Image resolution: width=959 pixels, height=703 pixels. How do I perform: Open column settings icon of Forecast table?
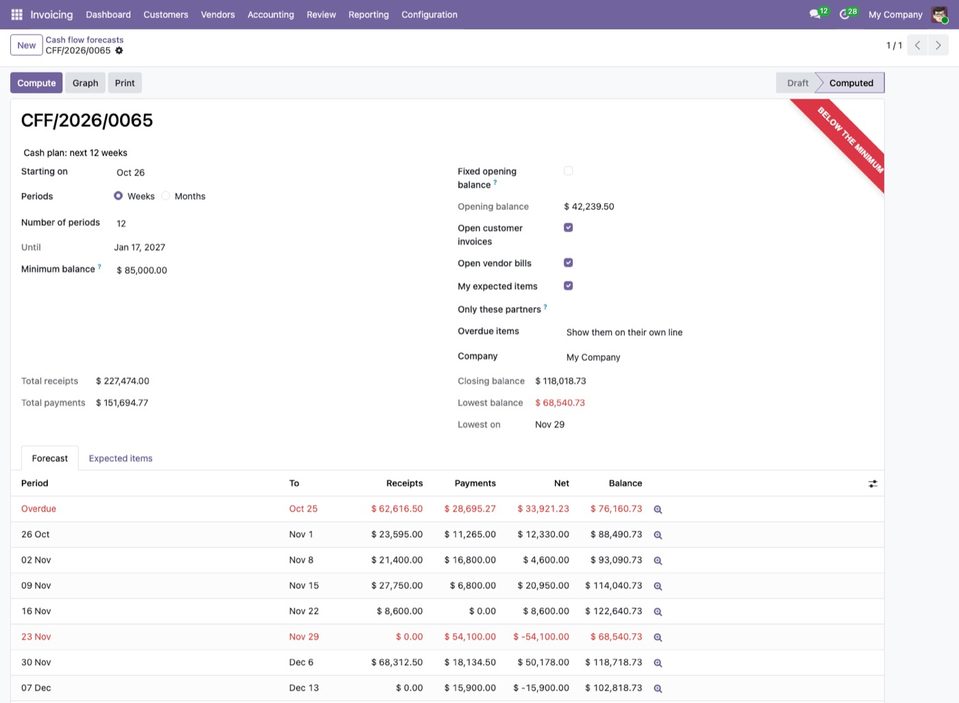pyautogui.click(x=873, y=483)
